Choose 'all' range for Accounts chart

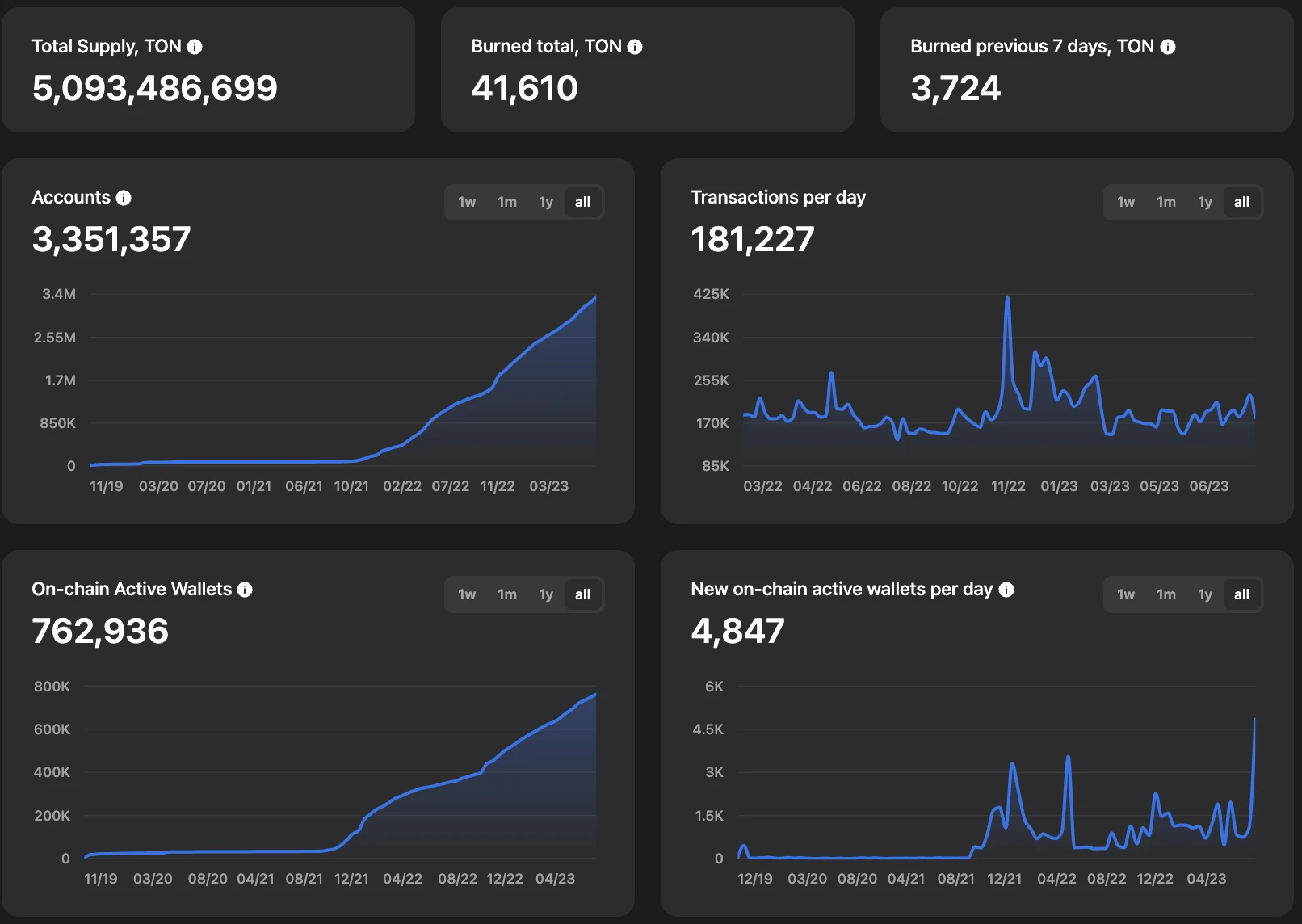(x=583, y=202)
